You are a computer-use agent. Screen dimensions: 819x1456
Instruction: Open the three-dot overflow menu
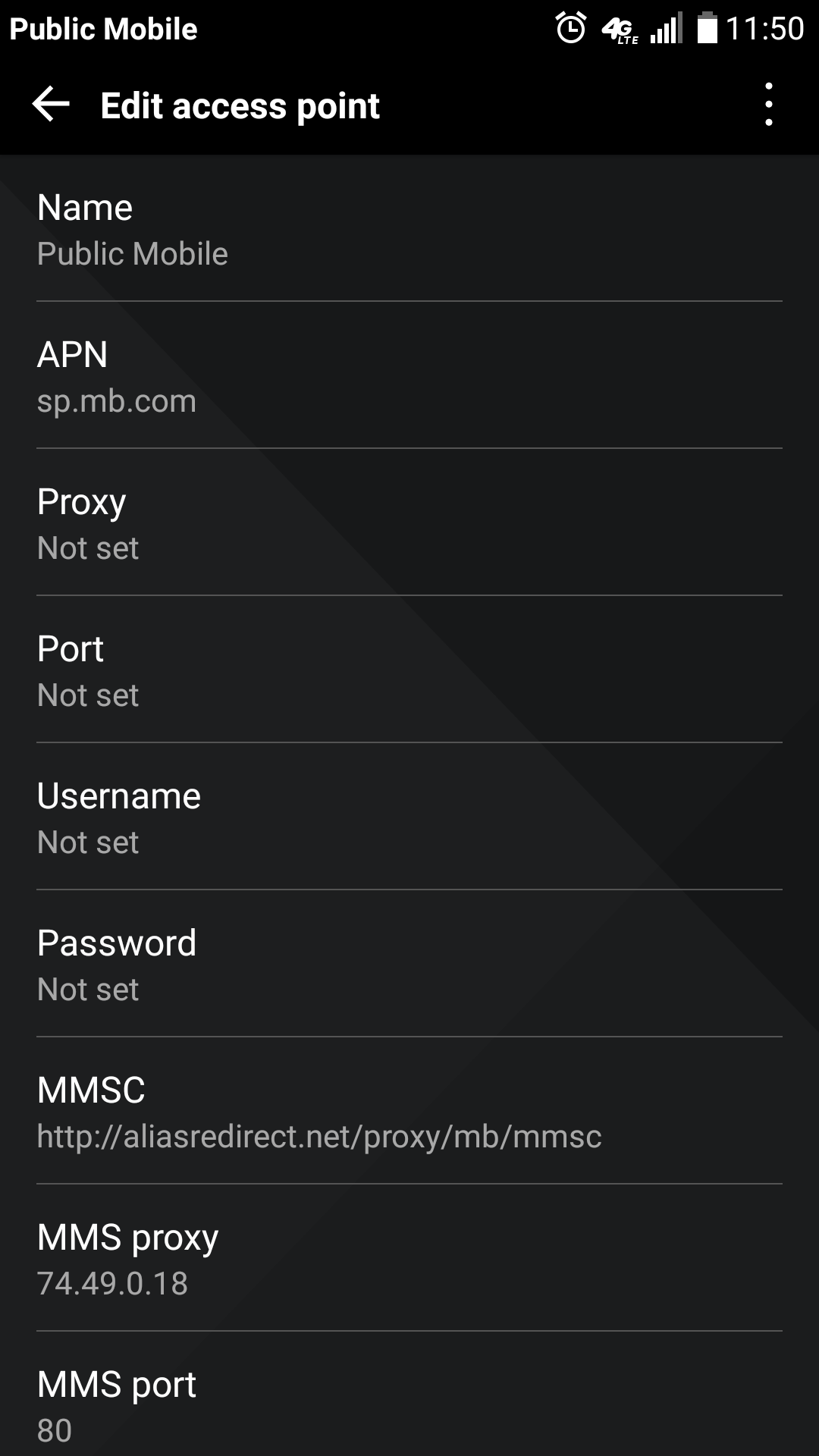click(768, 105)
